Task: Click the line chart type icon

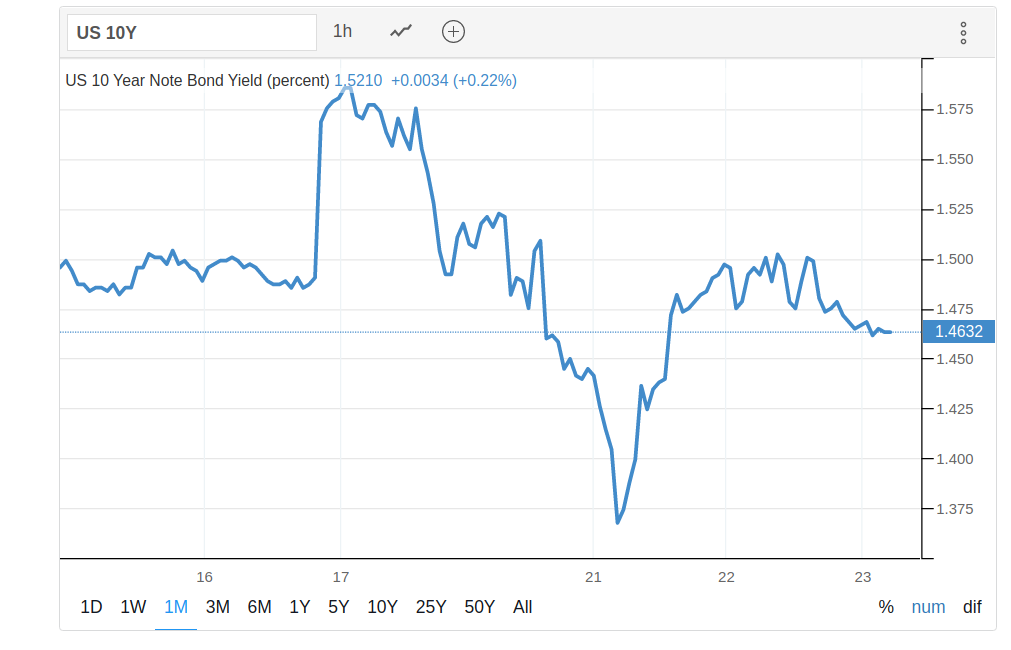Action: 401,31
